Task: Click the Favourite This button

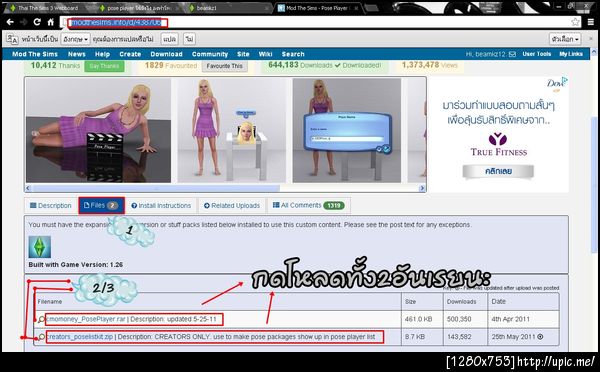Action: click(x=225, y=66)
